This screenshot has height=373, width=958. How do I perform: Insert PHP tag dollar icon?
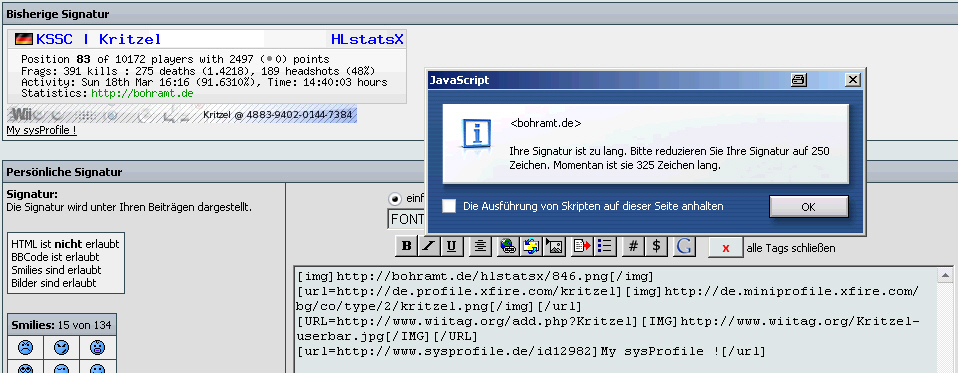coord(656,246)
